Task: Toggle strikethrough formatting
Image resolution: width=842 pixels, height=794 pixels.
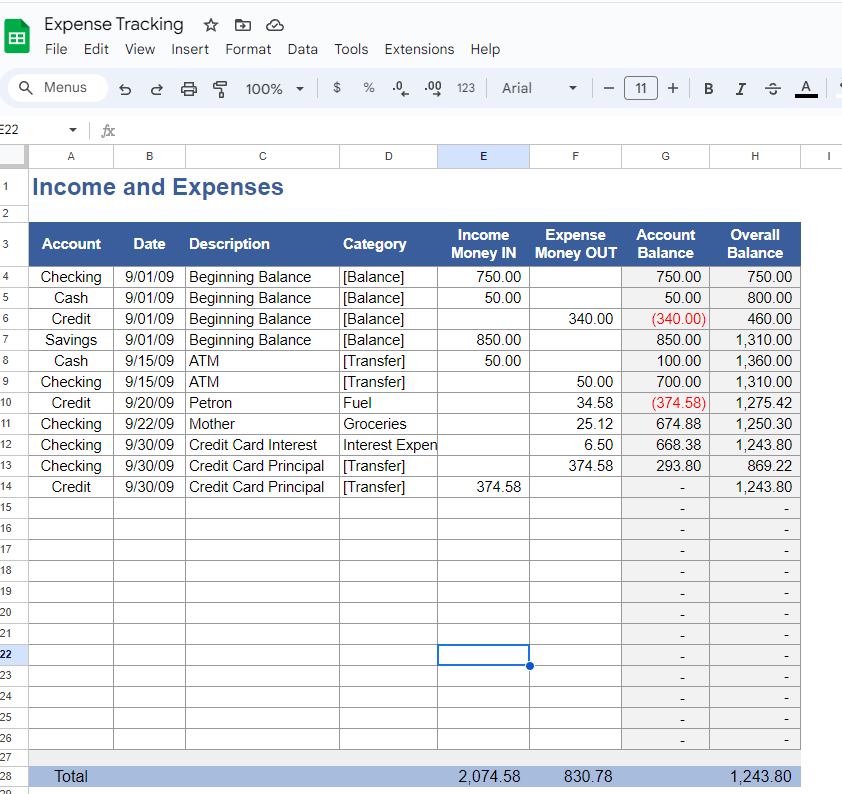Action: [773, 89]
